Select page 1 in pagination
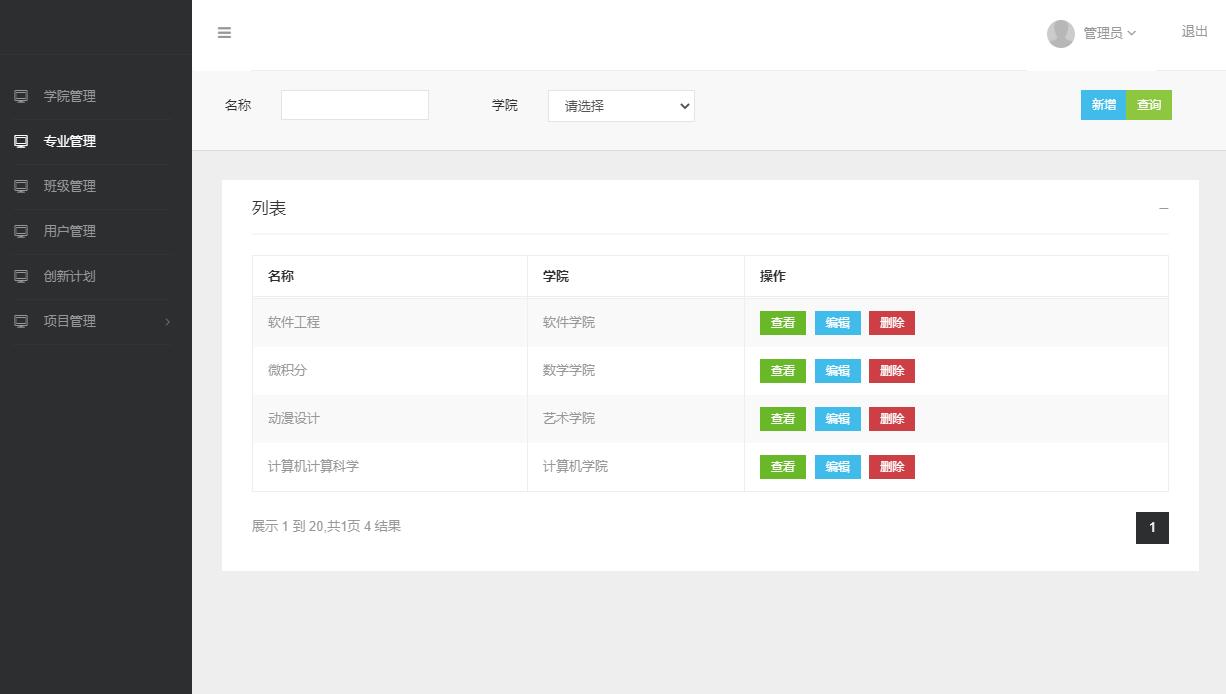 coord(1152,528)
